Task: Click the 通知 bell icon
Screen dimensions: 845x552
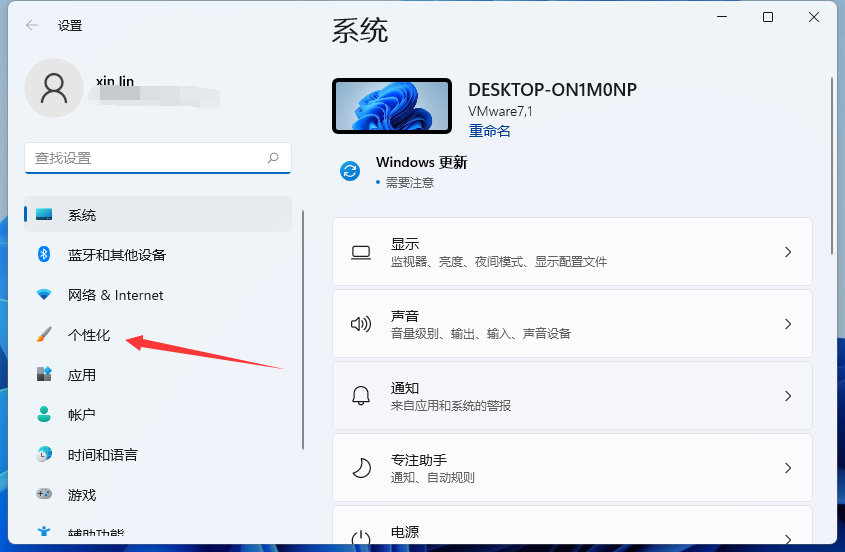Action: click(361, 396)
